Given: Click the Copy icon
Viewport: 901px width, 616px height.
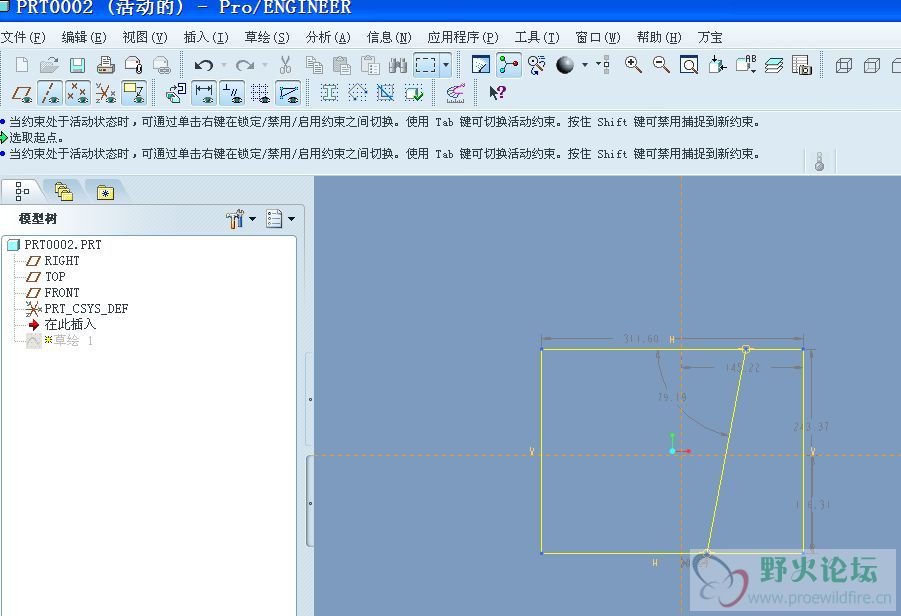Looking at the screenshot, I should pyautogui.click(x=314, y=64).
